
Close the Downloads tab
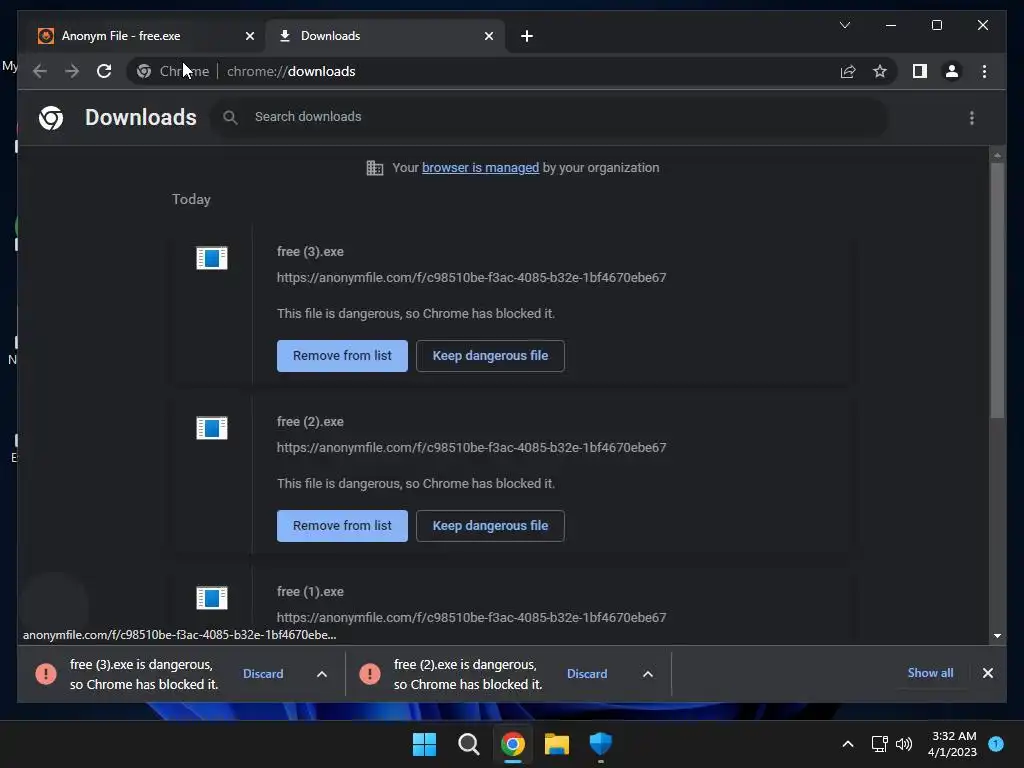tap(488, 36)
